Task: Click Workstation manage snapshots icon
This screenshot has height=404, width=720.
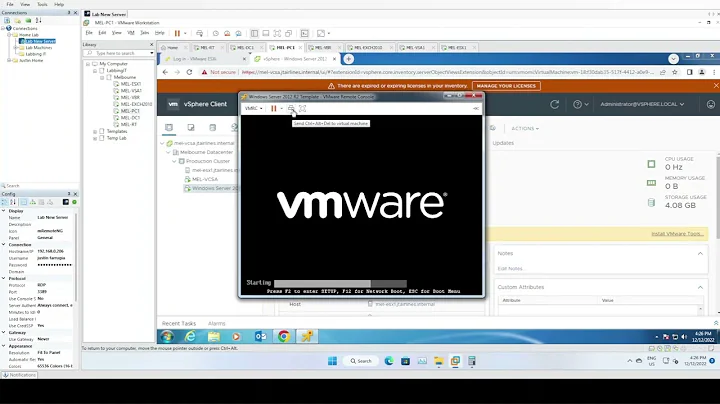Action: tap(238, 34)
